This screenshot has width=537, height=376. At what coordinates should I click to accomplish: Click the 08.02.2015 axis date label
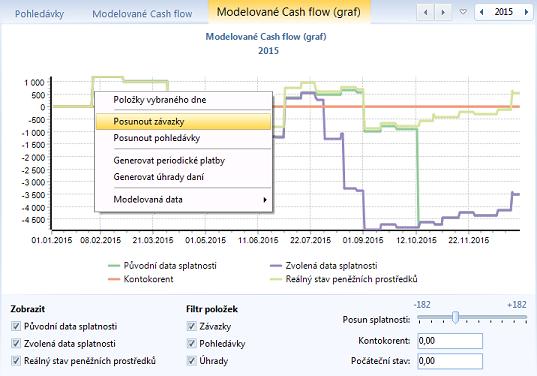click(100, 240)
